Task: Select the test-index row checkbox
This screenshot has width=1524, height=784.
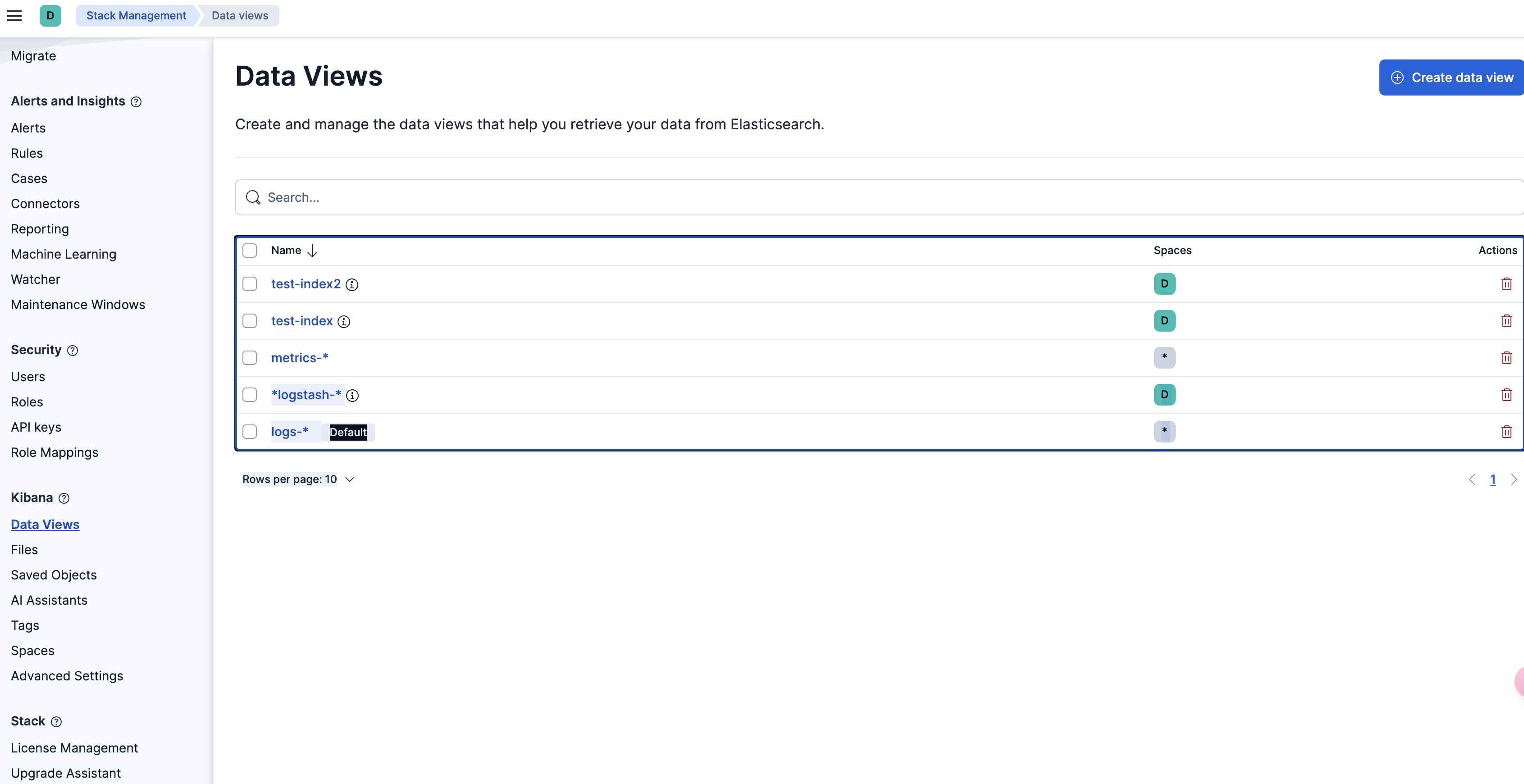Action: coord(250,321)
